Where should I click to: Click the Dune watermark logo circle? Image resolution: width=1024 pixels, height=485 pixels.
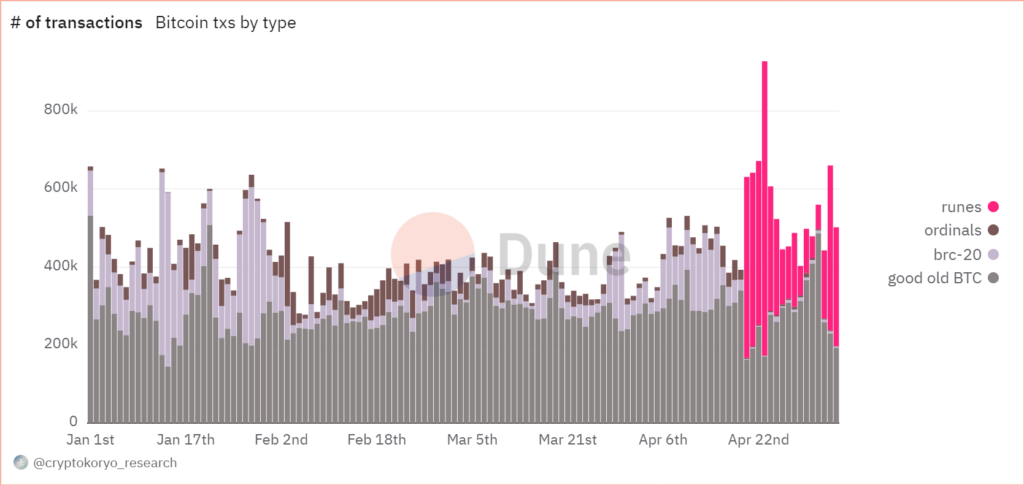pos(432,254)
